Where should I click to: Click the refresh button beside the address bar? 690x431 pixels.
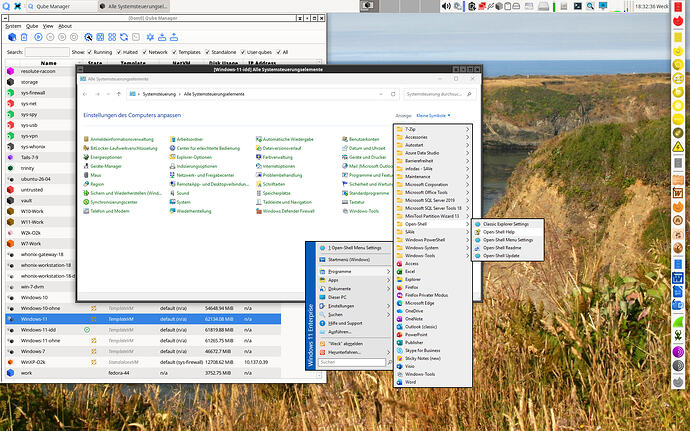click(x=393, y=94)
